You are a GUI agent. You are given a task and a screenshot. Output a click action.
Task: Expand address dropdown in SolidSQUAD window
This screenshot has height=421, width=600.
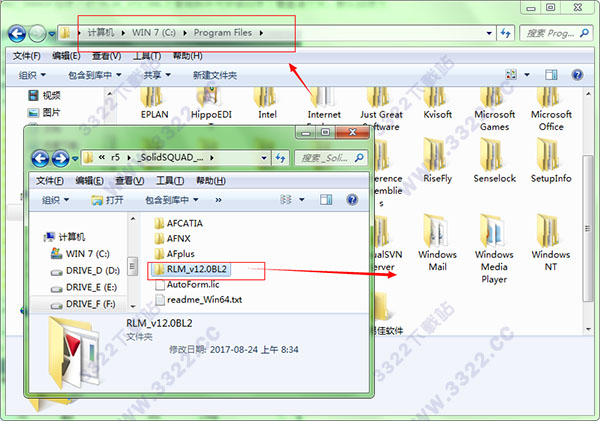point(264,158)
